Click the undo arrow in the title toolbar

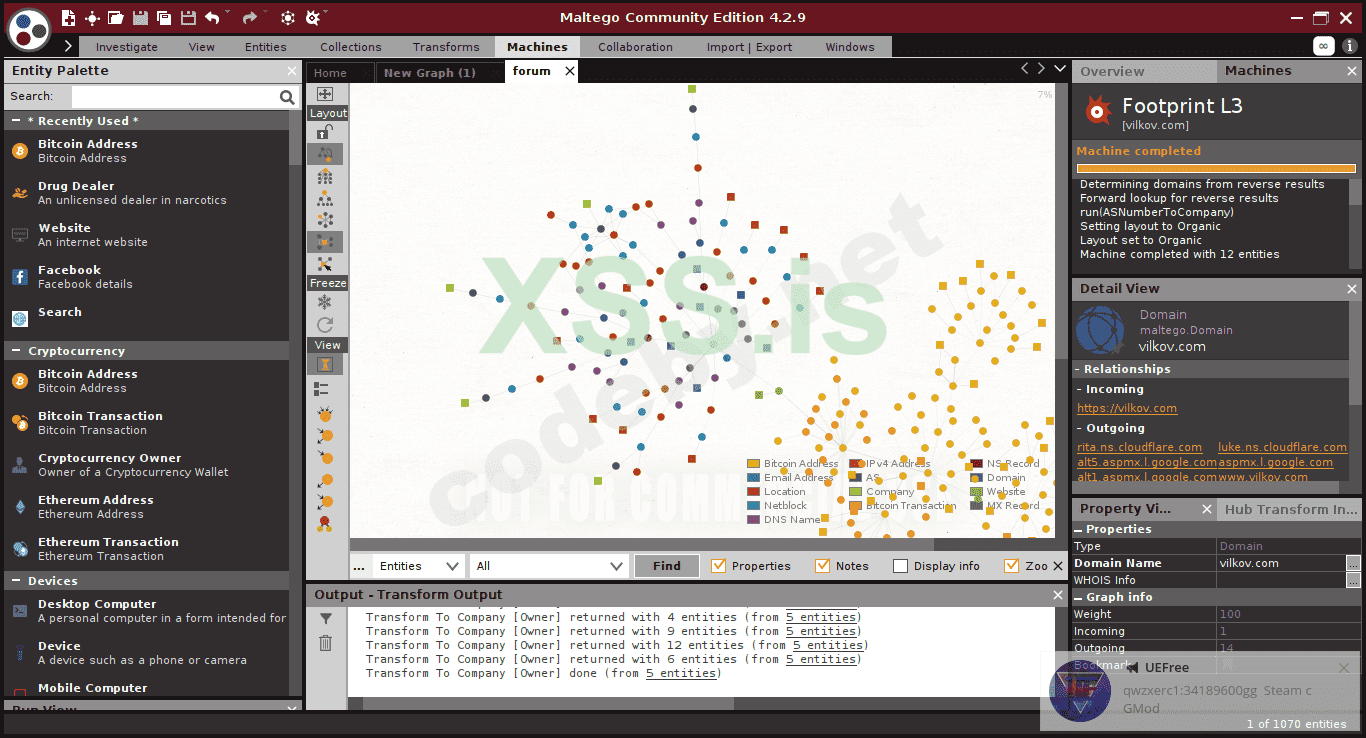click(x=212, y=18)
